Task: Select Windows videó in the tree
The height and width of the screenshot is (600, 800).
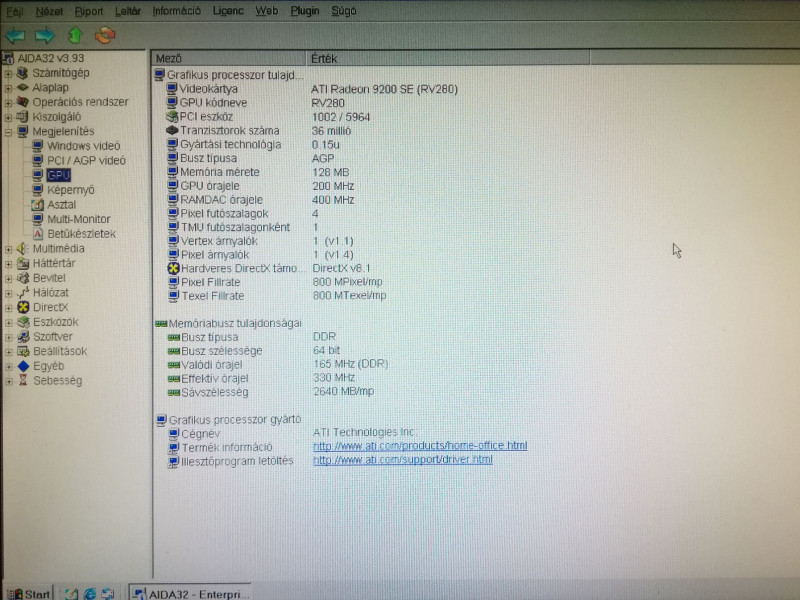Action: click(x=84, y=146)
